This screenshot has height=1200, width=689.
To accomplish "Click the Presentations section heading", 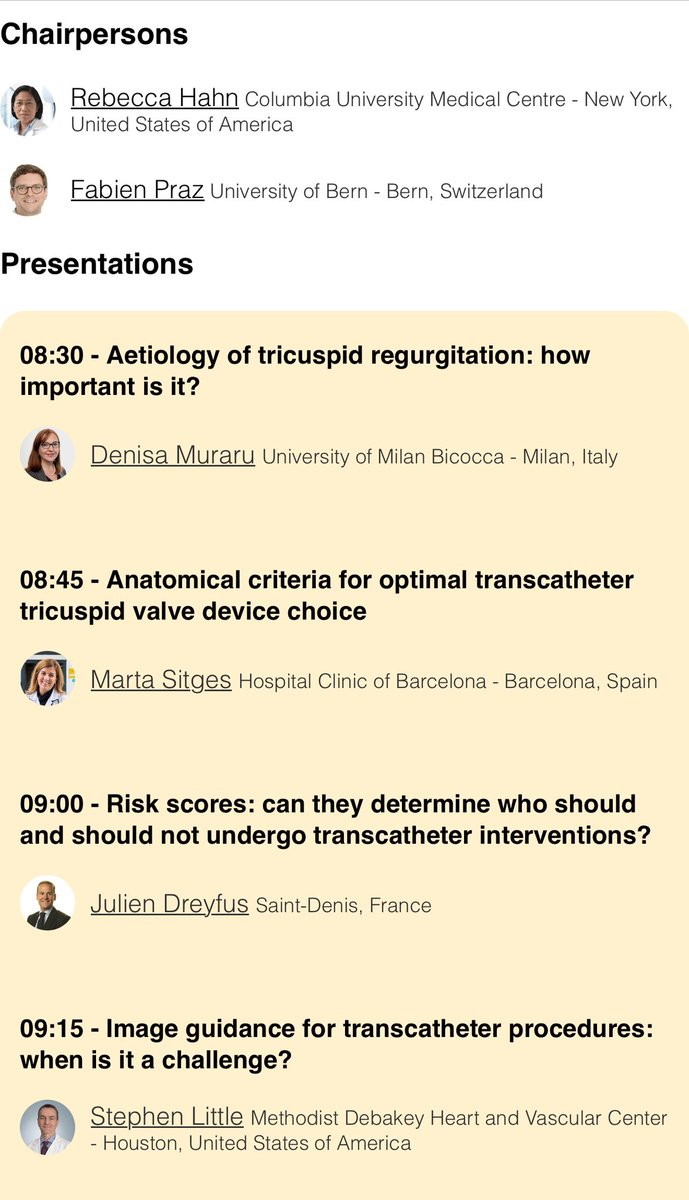I will [x=97, y=264].
